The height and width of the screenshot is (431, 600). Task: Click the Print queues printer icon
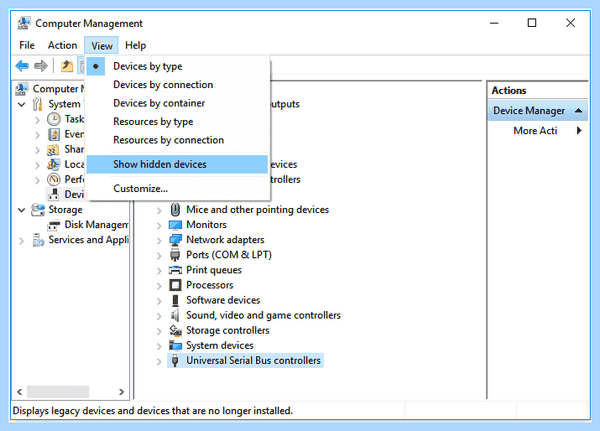tap(175, 270)
